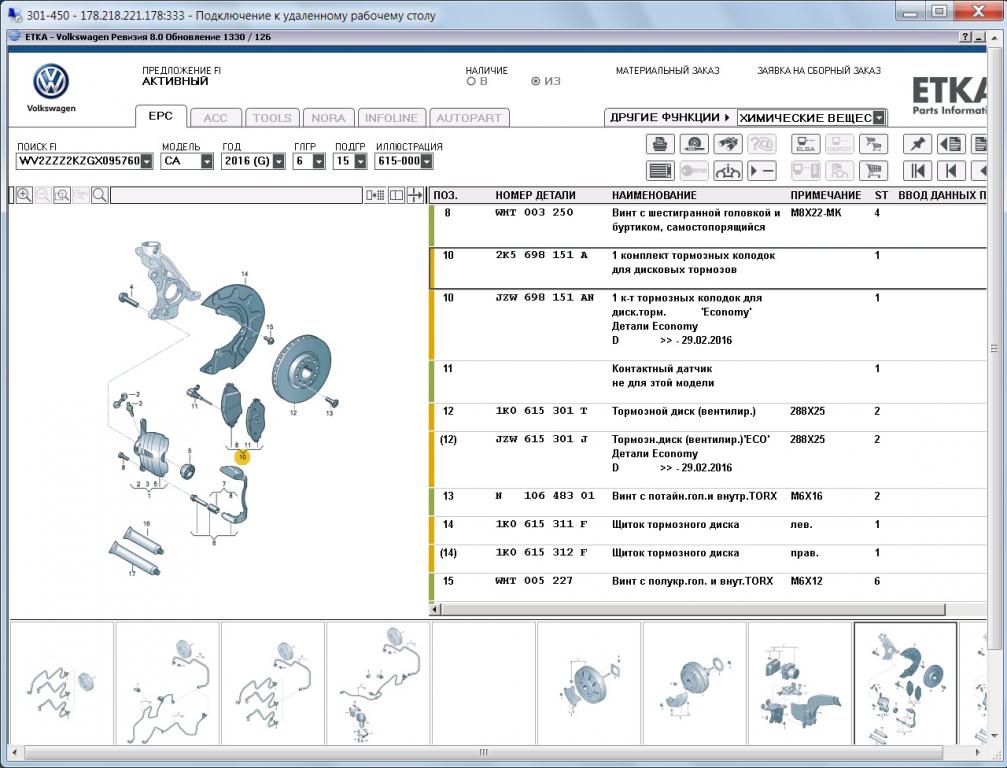Viewport: 1007px width, 768px height.
Task: Click the double shopping carts icon
Action: pyautogui.click(x=873, y=144)
